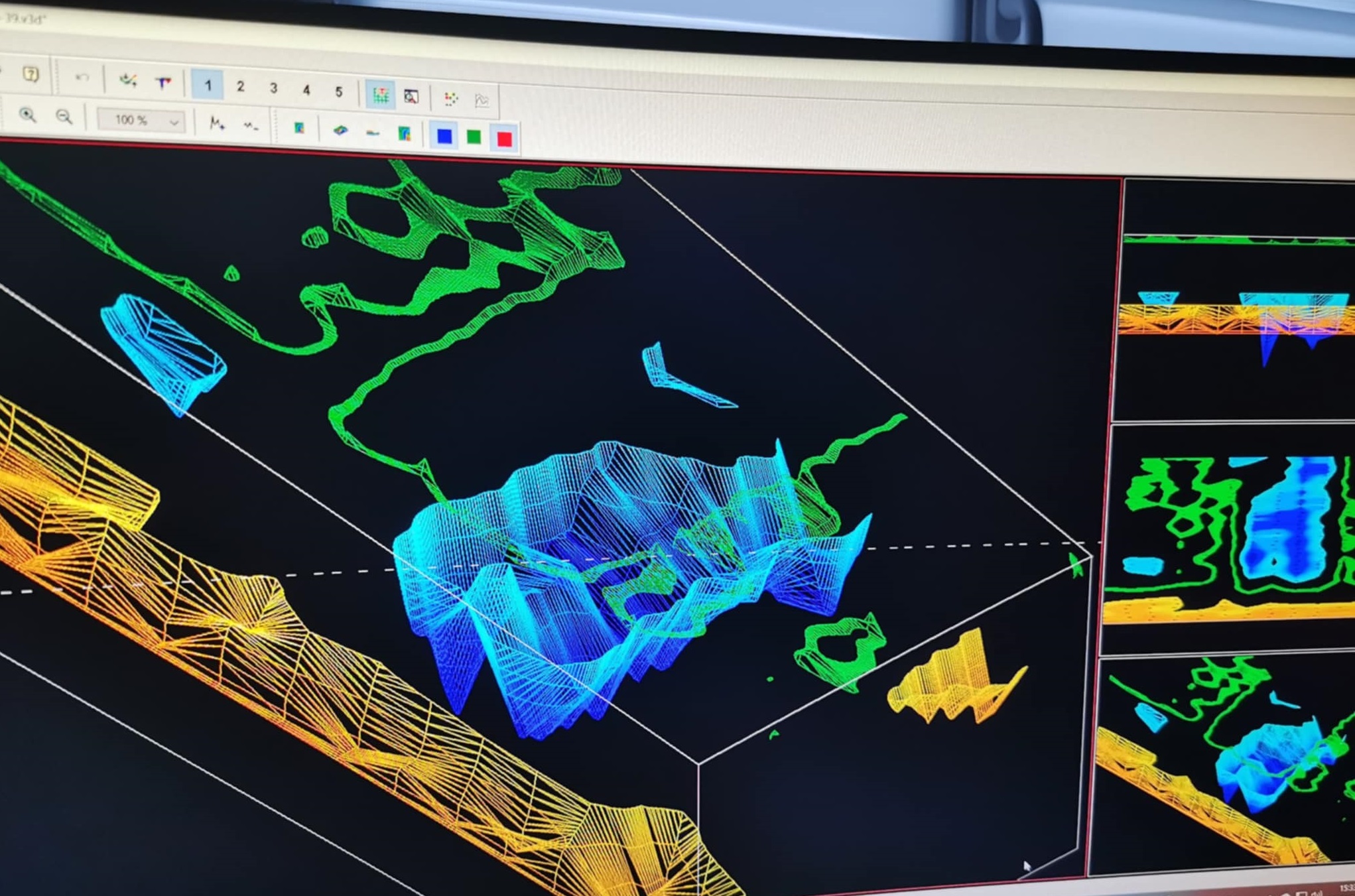Select view button 3

pyautogui.click(x=273, y=88)
